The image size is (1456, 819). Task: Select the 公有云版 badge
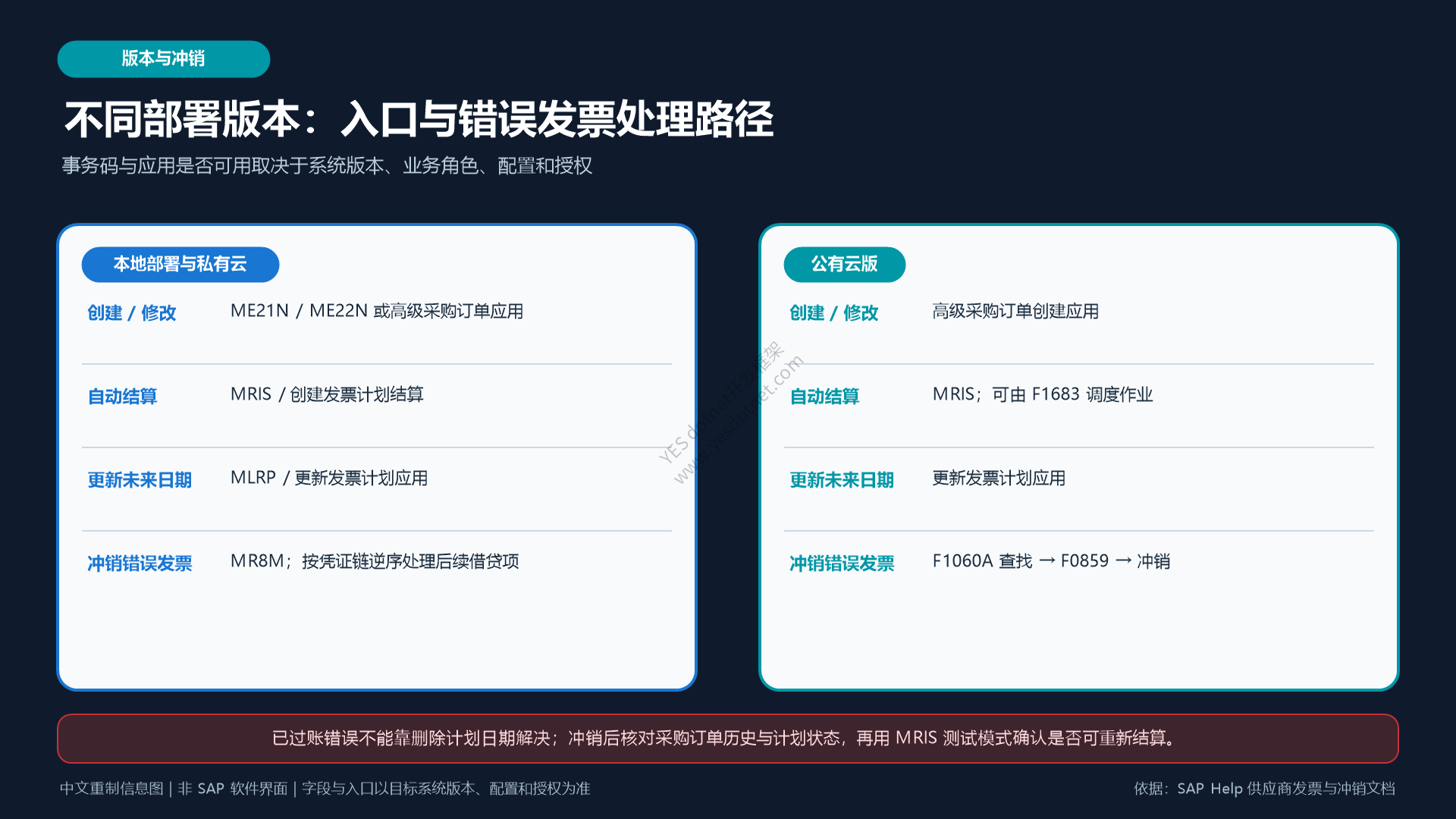coord(844,264)
